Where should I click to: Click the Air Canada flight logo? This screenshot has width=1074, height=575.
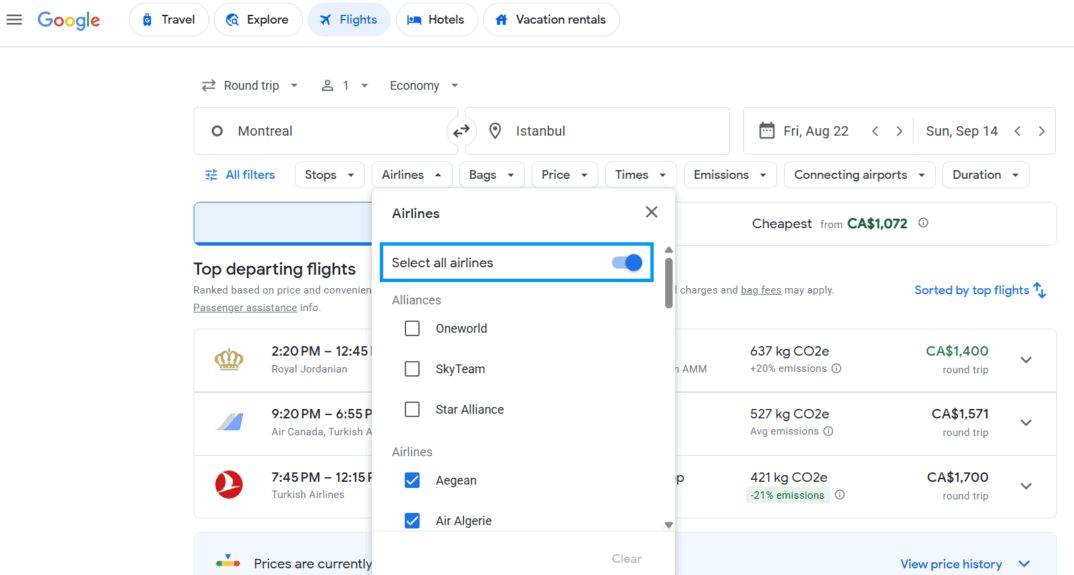[229, 421]
